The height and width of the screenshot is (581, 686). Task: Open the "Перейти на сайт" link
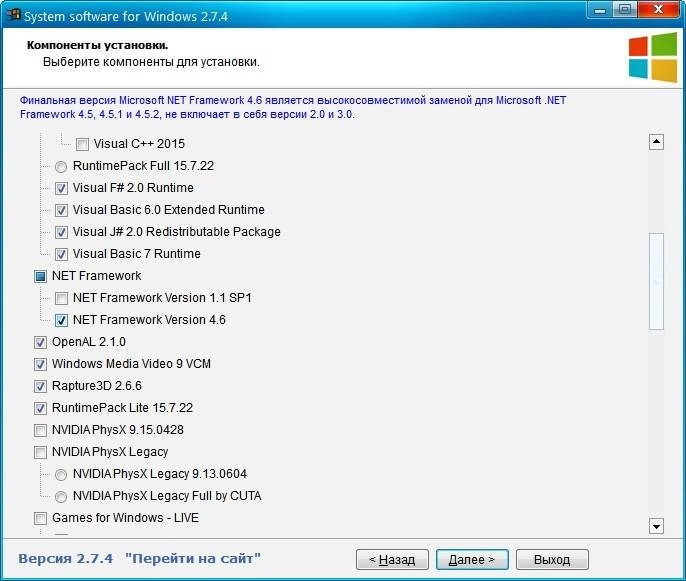pos(192,558)
